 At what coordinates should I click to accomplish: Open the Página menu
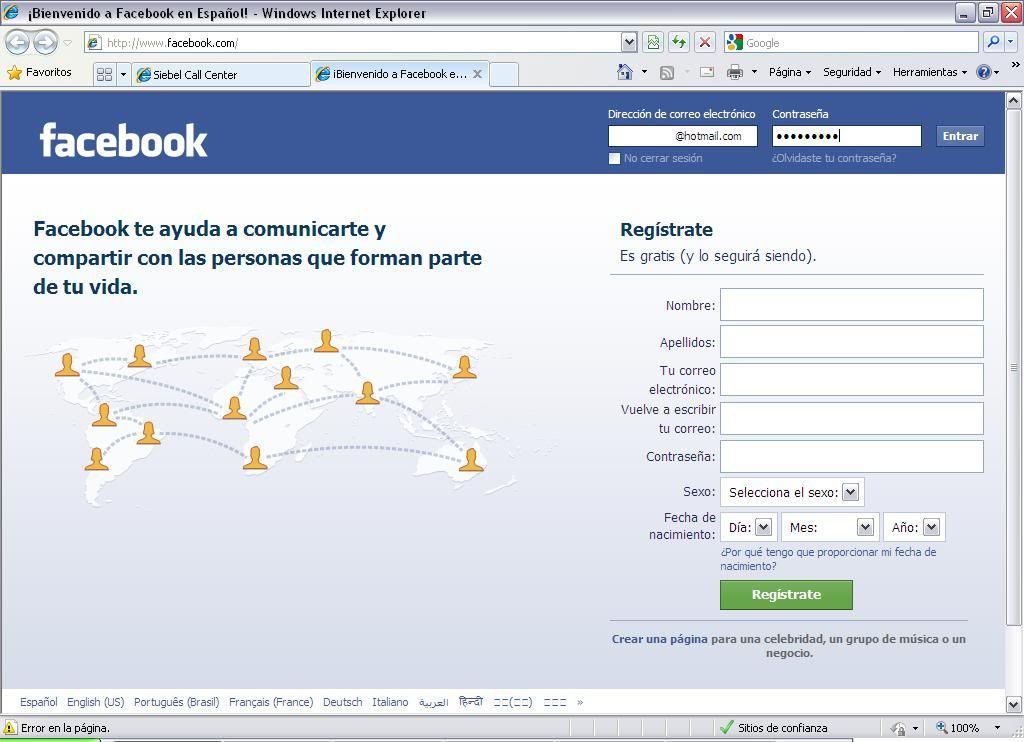pos(790,72)
